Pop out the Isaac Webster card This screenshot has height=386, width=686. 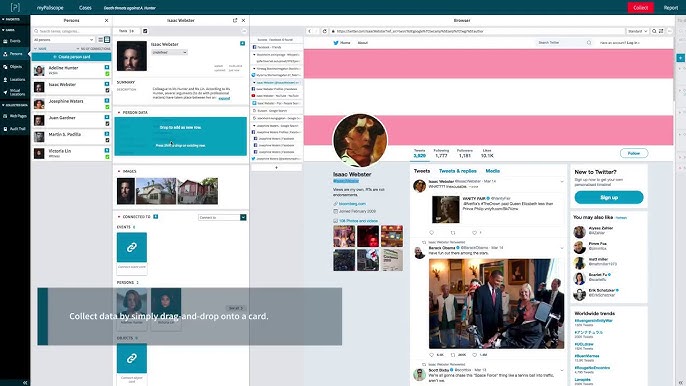tap(235, 20)
